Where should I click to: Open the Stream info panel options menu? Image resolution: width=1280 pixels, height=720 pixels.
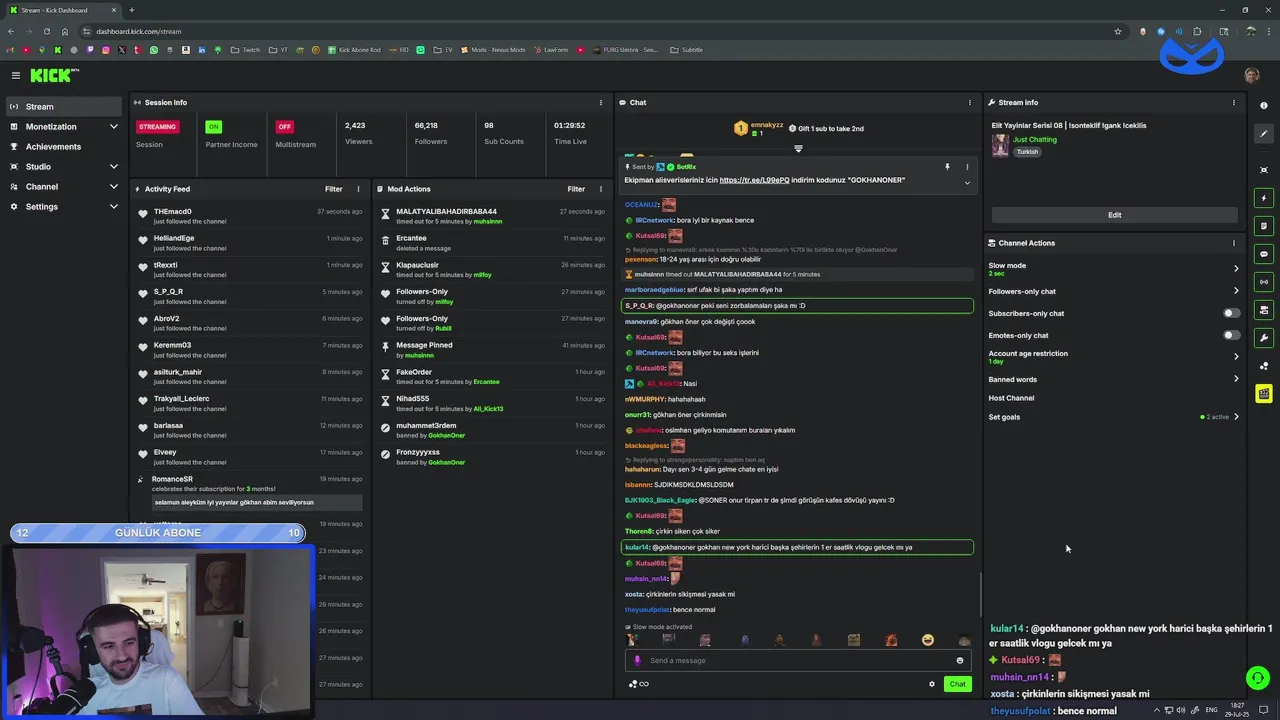pos(1234,102)
